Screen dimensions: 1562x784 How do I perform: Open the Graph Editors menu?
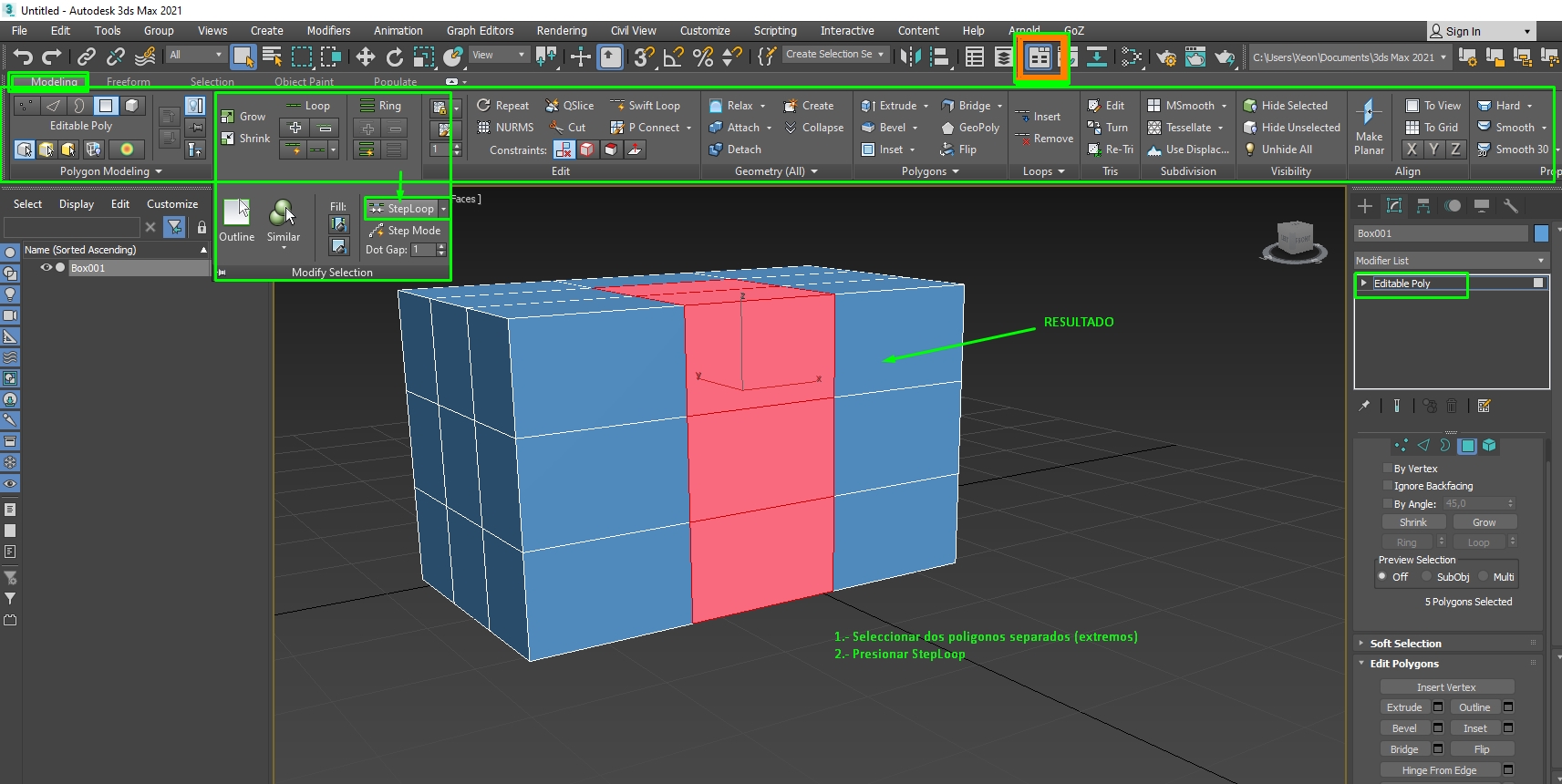pos(480,31)
